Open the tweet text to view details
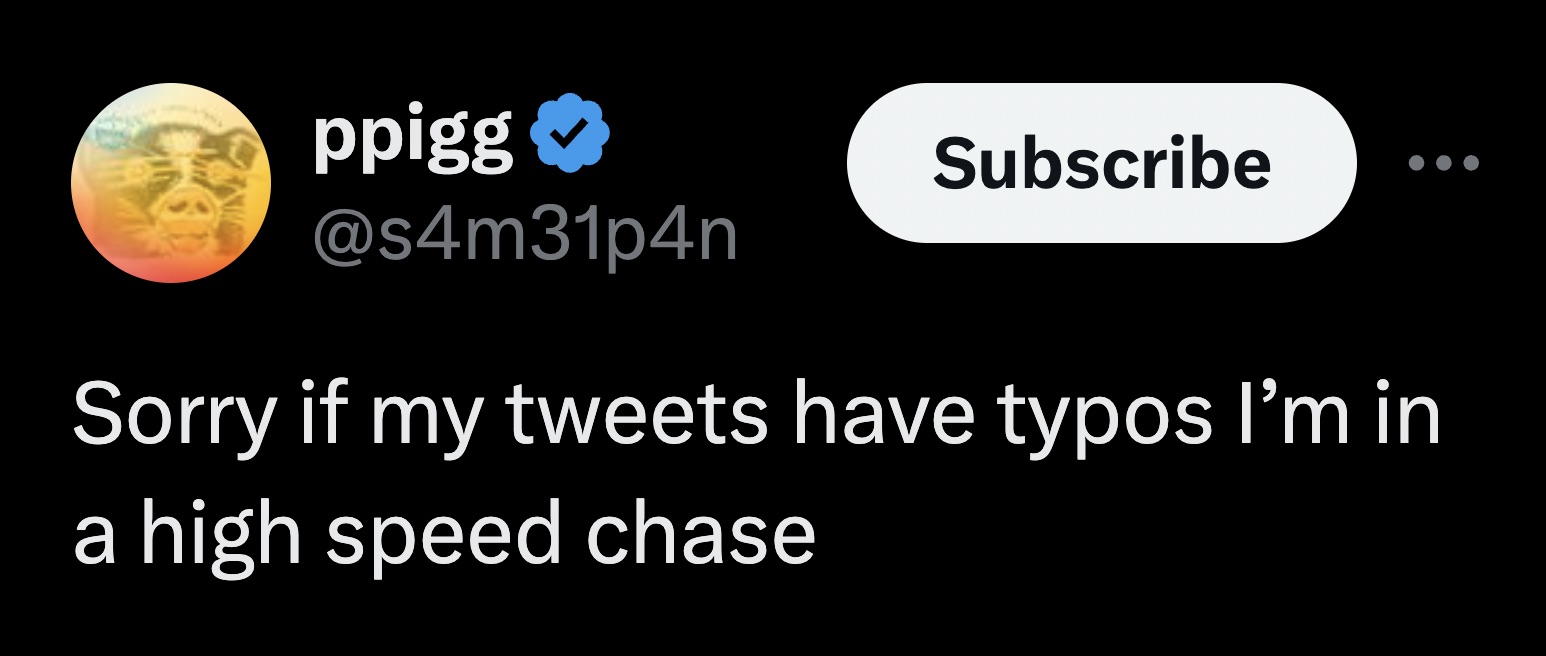The image size is (1546, 656). pos(700,470)
